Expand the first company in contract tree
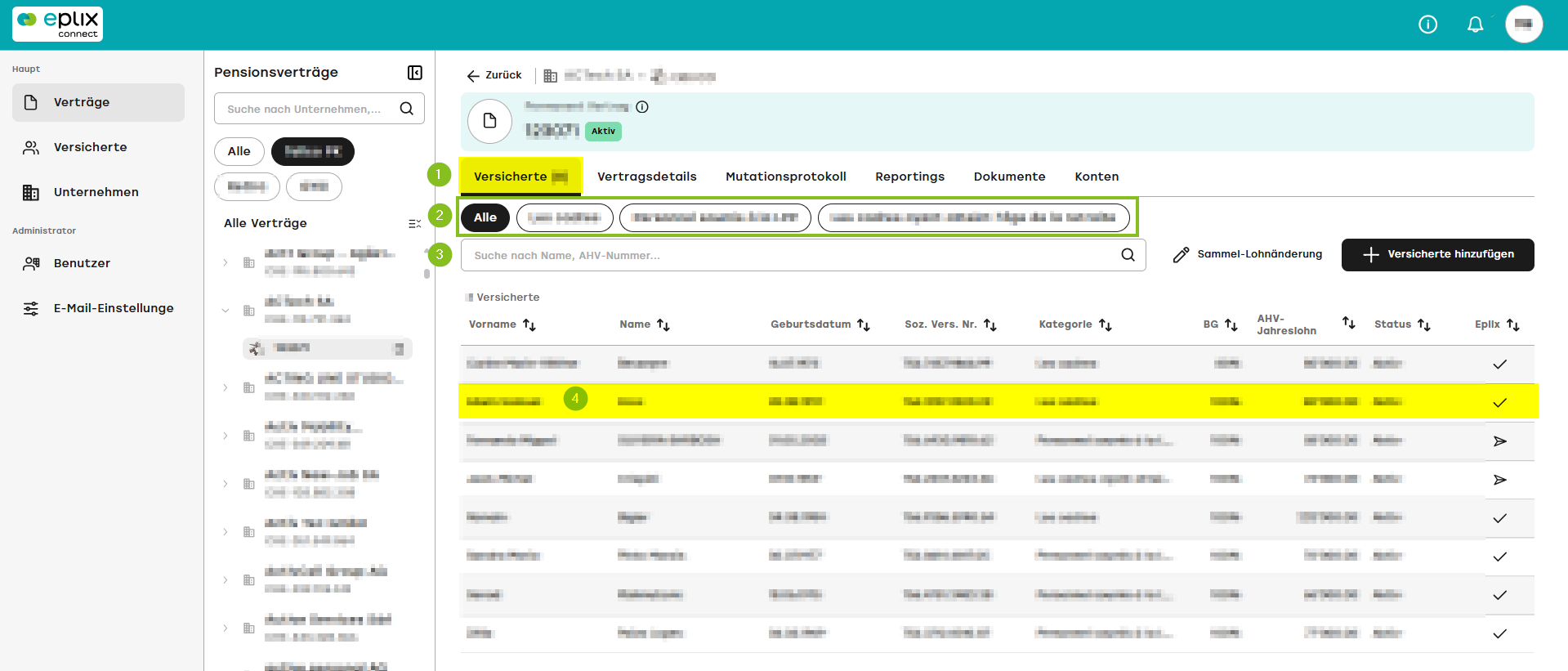 coord(226,262)
